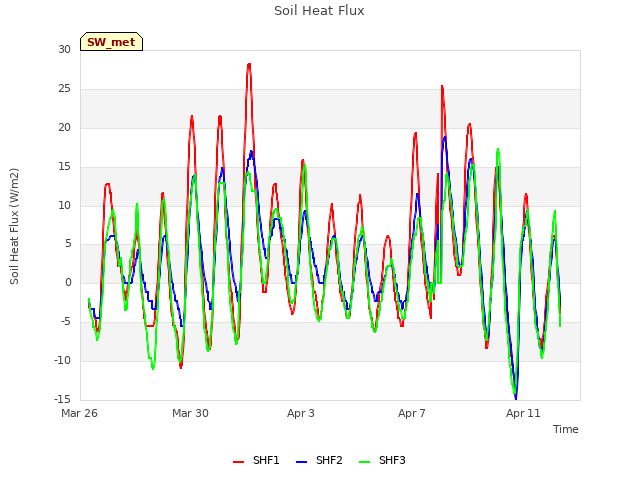
Task: Click the 25 y-axis tick label
Action: pos(64,89)
